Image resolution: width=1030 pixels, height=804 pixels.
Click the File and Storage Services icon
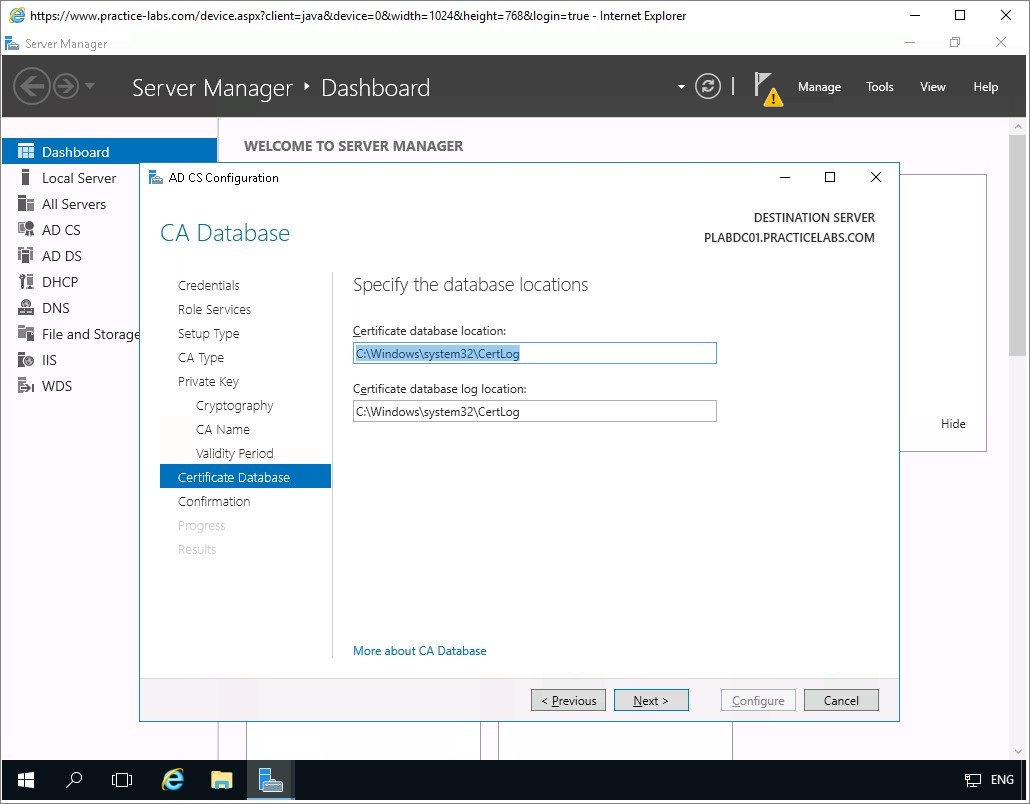coord(26,334)
